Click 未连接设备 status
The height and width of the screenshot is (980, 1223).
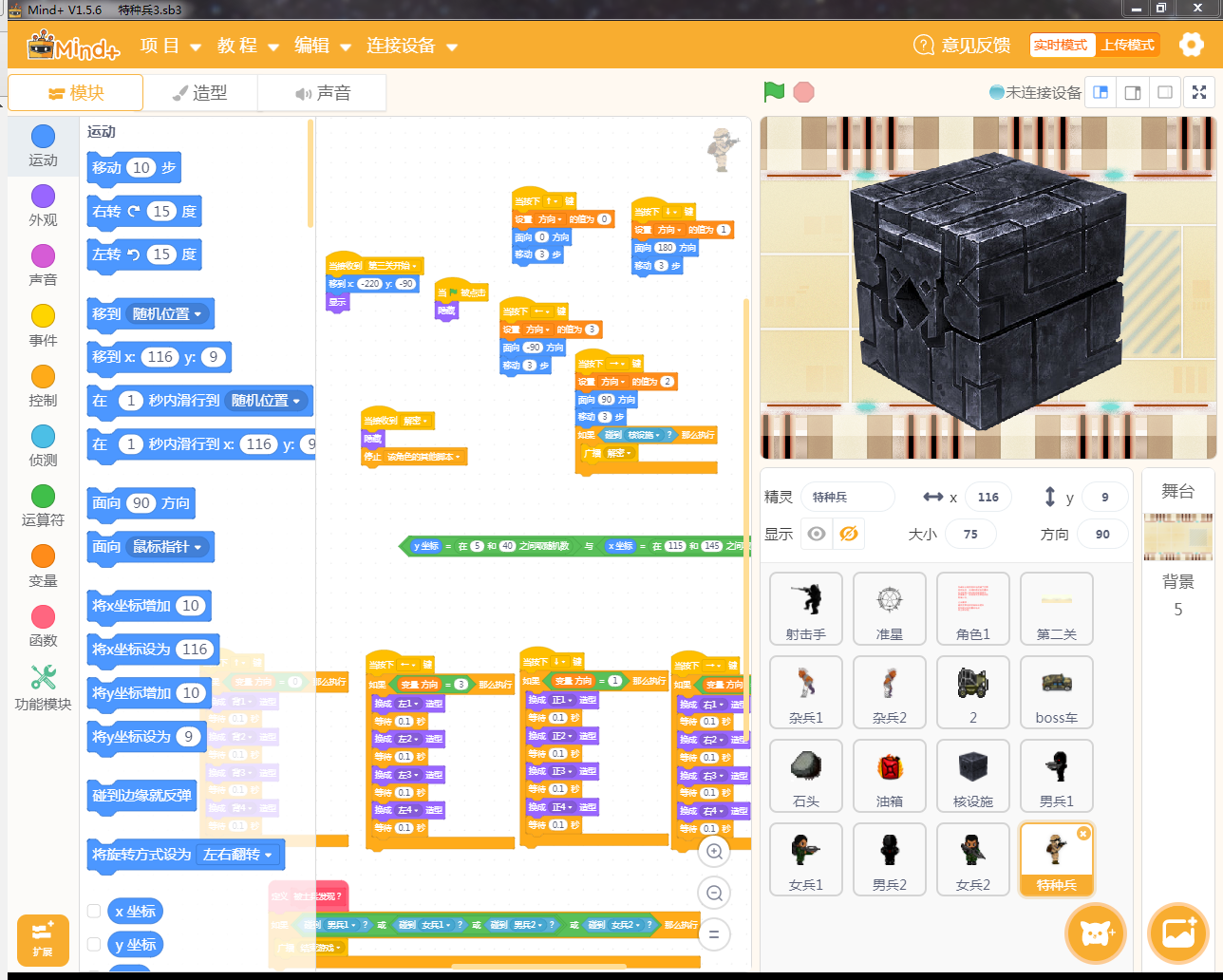click(x=1035, y=92)
